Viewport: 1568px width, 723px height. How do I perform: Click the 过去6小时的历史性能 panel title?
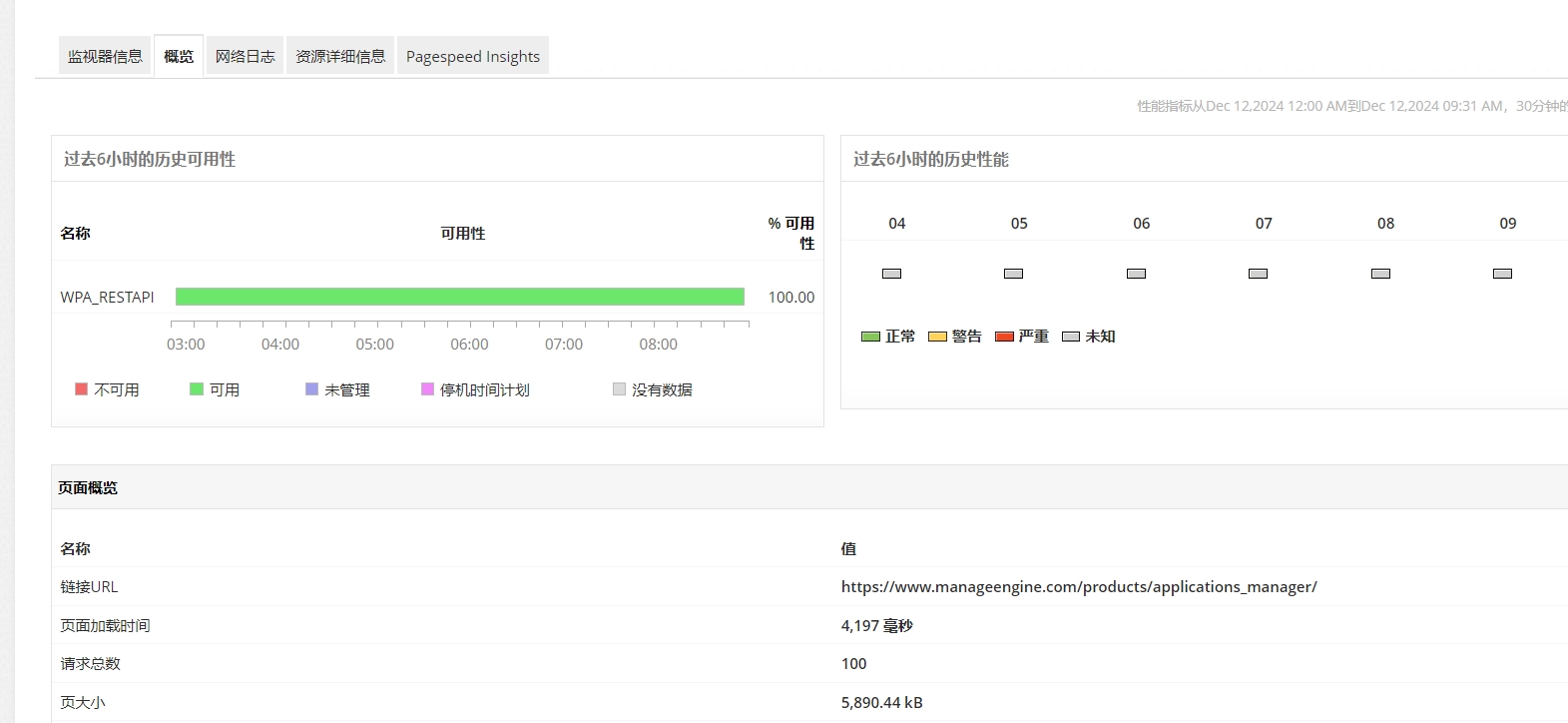931,159
